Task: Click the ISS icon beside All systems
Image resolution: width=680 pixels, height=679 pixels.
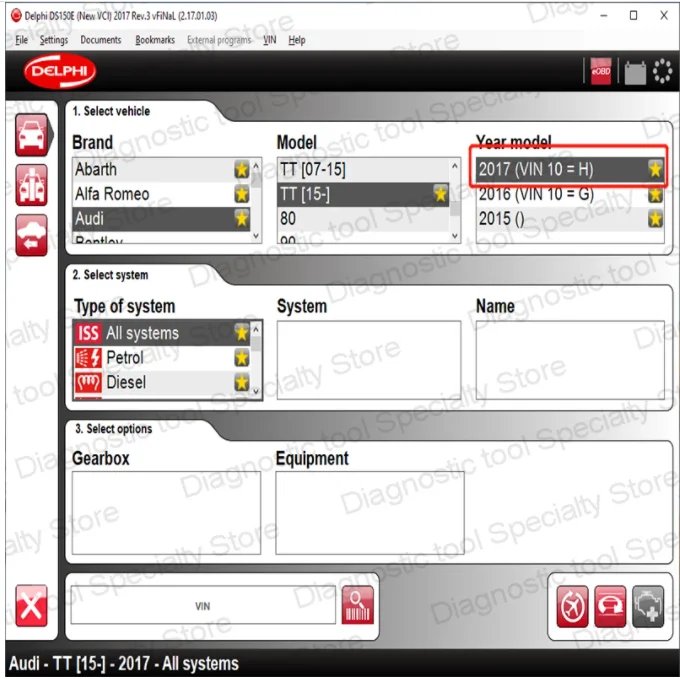Action: click(88, 333)
